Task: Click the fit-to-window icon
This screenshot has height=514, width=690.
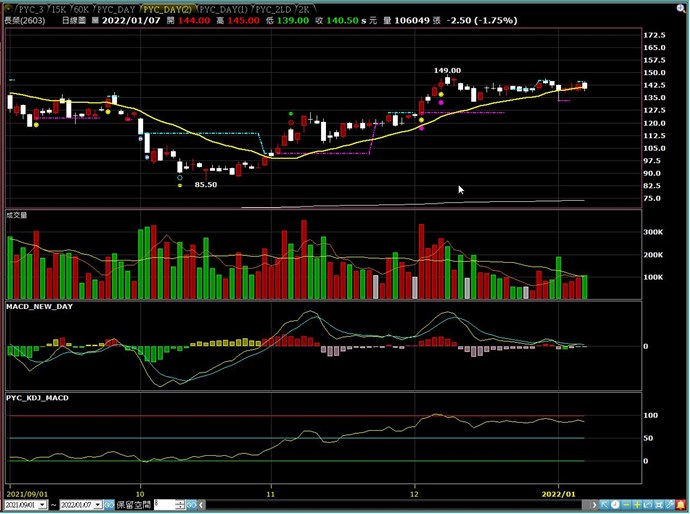Action: pyautogui.click(x=658, y=505)
